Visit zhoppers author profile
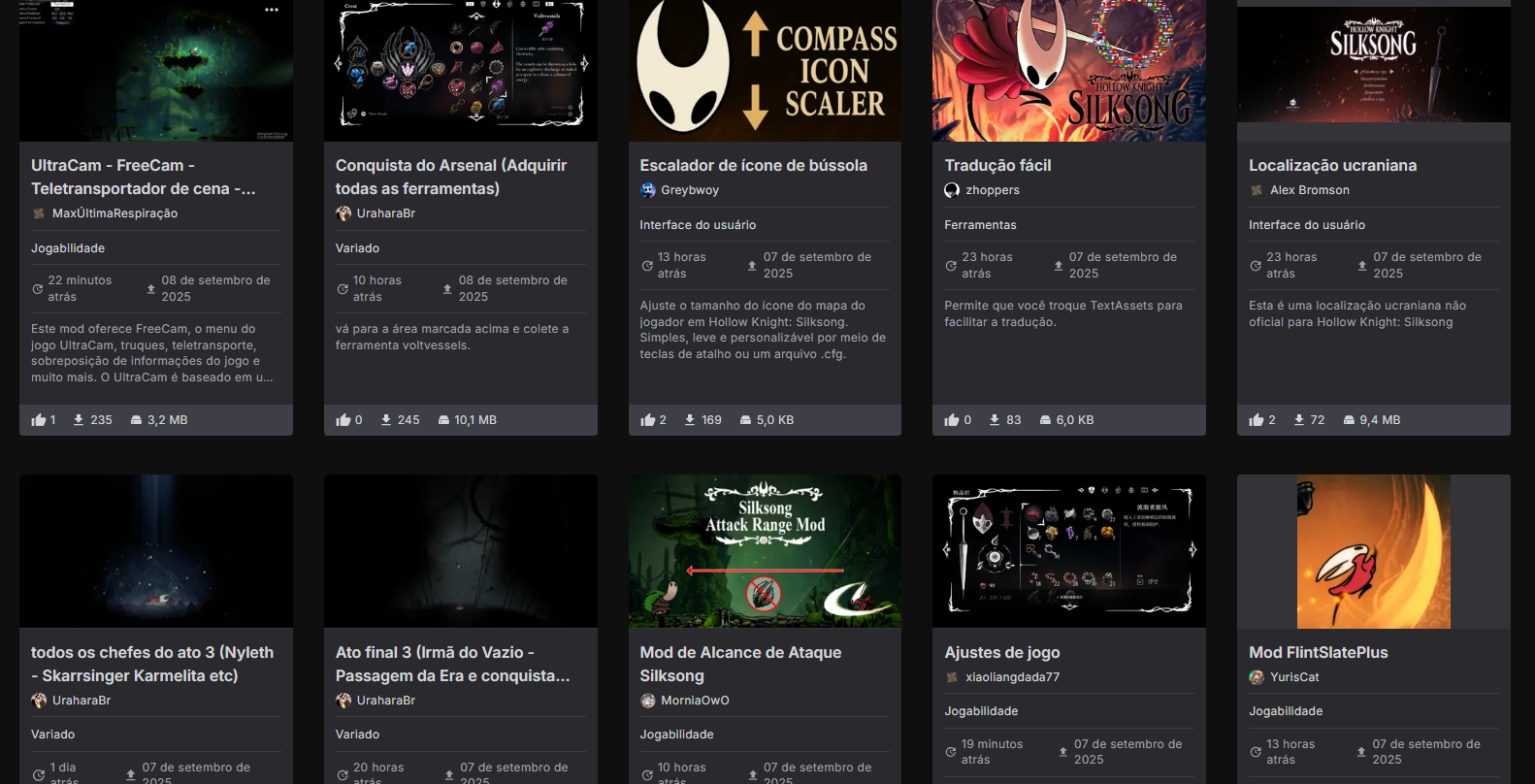This screenshot has height=784, width=1535. tap(993, 190)
